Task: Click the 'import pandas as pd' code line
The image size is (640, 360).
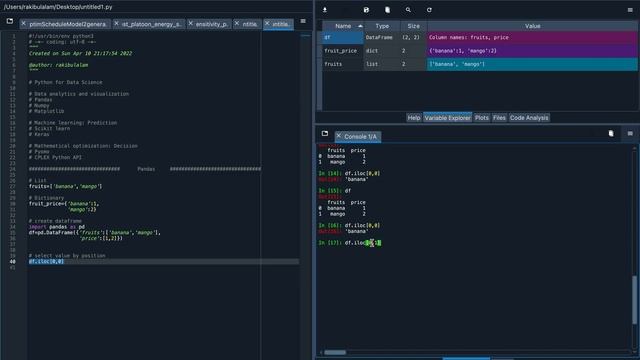Action: pyautogui.click(x=57, y=227)
